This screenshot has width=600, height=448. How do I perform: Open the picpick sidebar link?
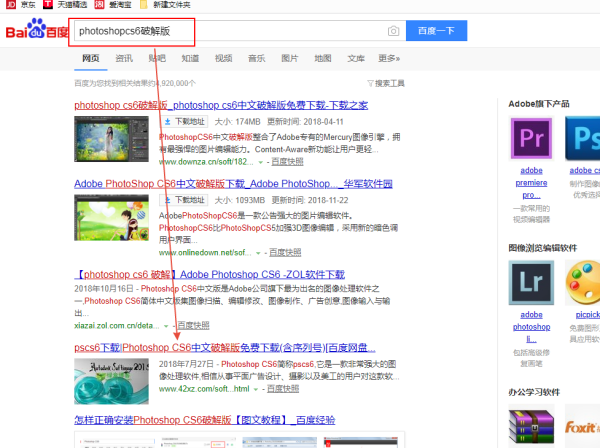(x=587, y=314)
